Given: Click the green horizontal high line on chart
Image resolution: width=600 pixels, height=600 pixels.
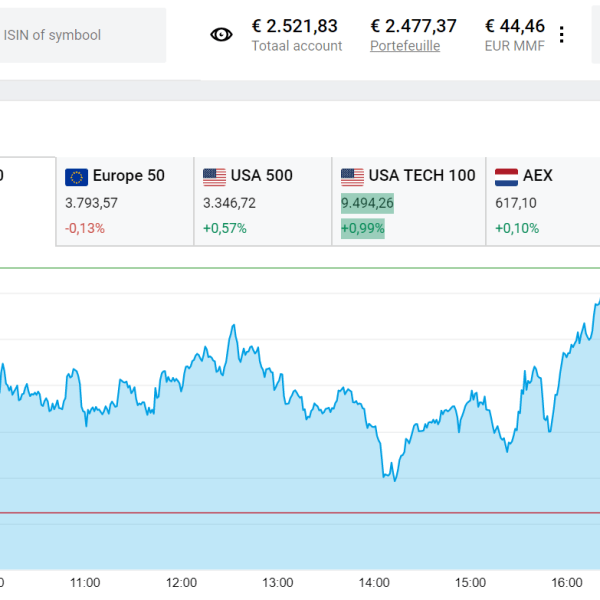Looking at the screenshot, I should (x=300, y=268).
